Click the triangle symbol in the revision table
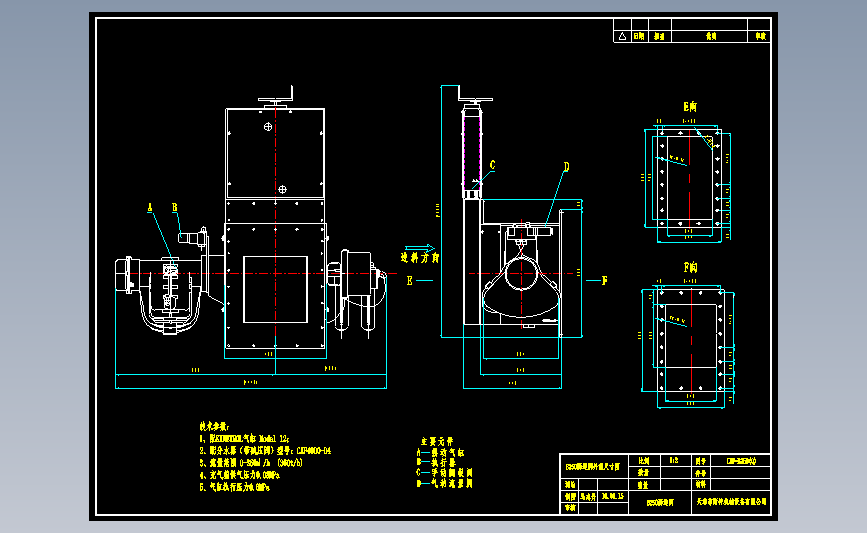This screenshot has height=533, width=867. [623, 36]
